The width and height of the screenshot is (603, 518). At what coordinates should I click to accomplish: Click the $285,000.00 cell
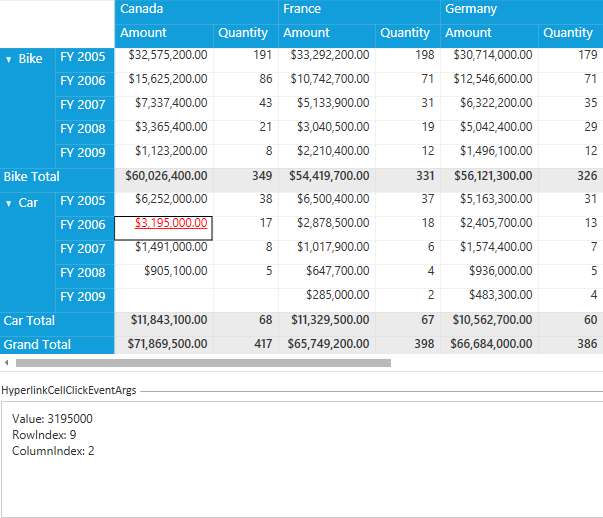tap(327, 300)
